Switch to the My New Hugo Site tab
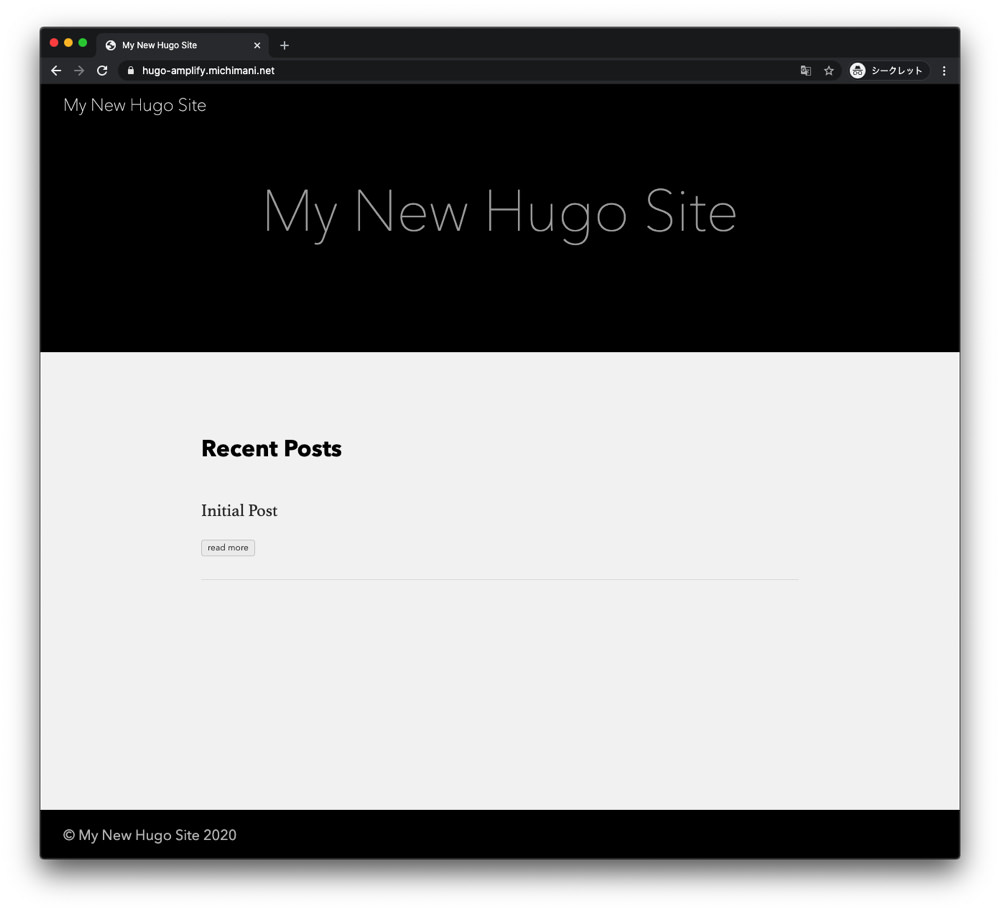 coord(180,44)
